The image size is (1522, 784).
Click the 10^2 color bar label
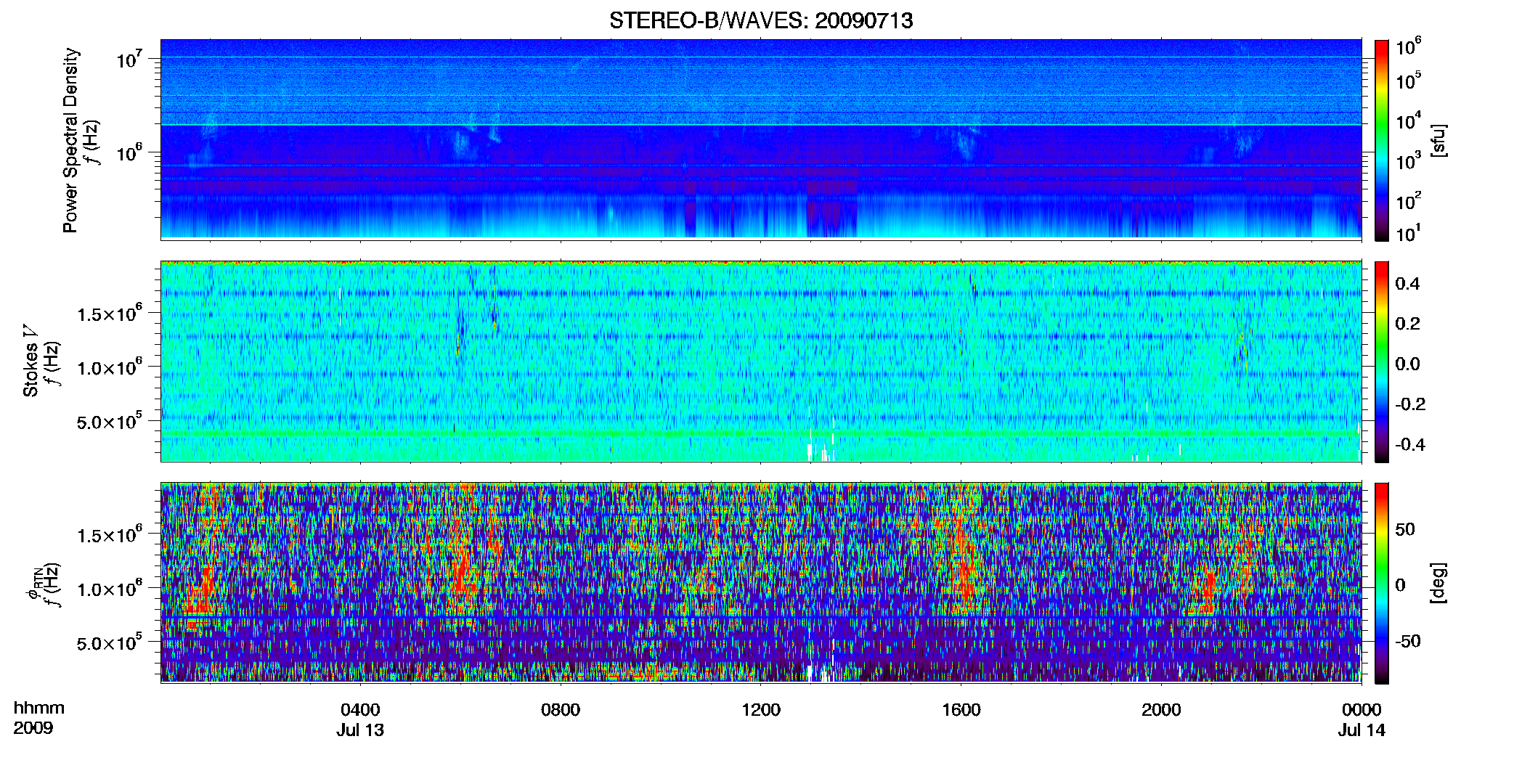point(1409,201)
